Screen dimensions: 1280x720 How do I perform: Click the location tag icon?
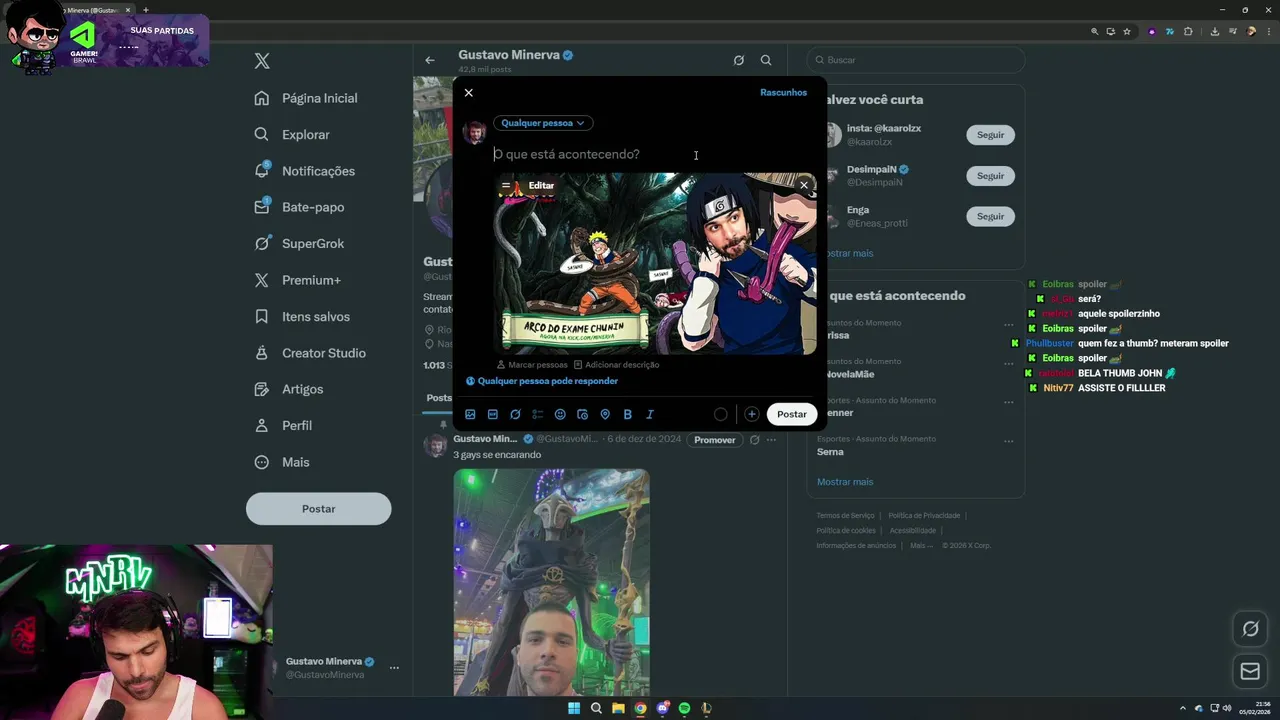[x=605, y=414]
